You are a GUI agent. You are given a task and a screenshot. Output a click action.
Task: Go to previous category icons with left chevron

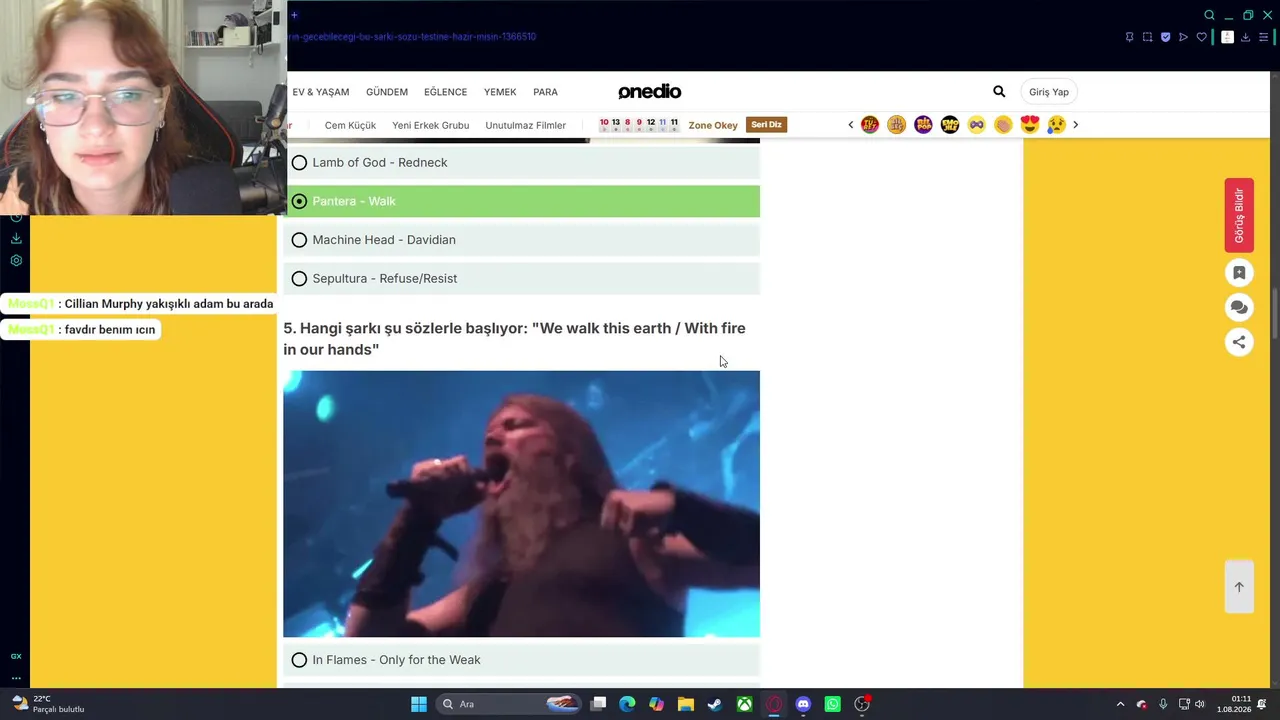pyautogui.click(x=851, y=125)
